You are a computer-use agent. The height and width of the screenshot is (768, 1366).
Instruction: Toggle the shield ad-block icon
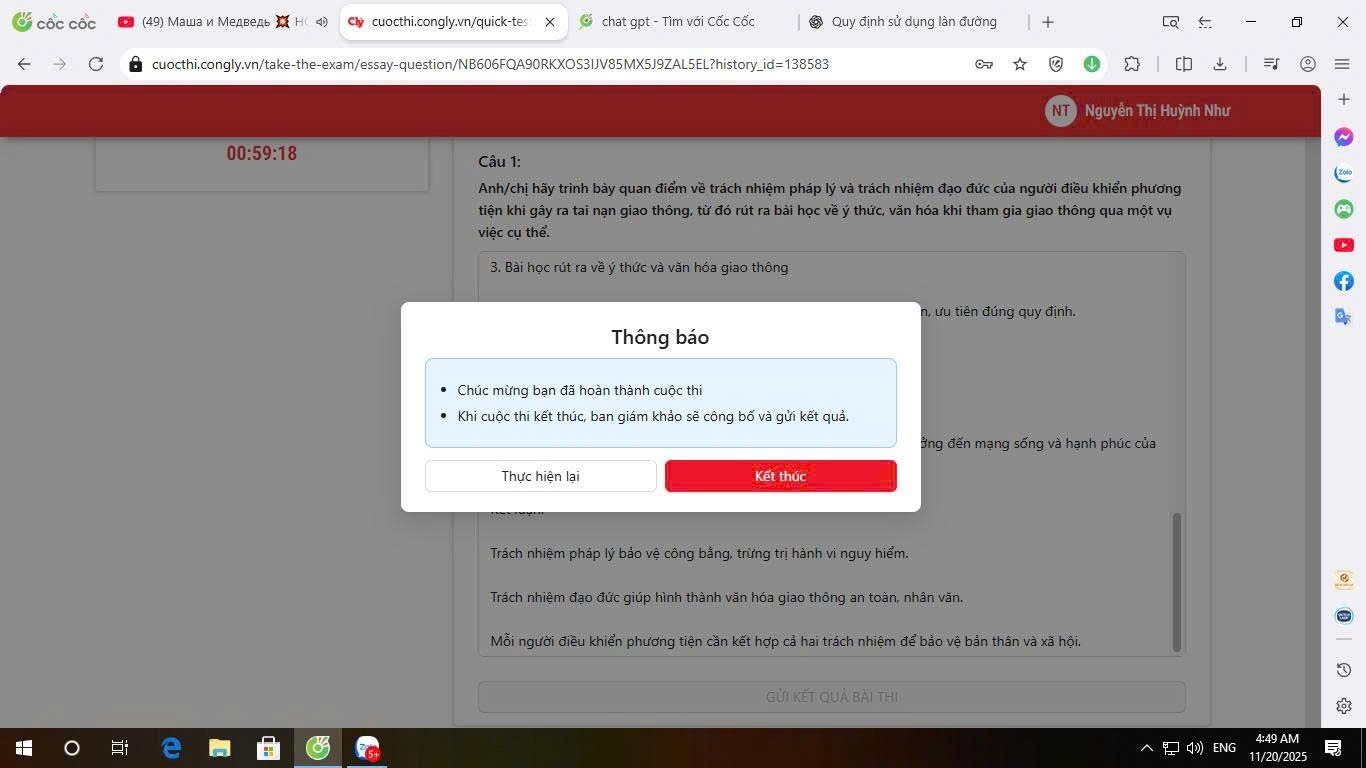coord(1056,64)
